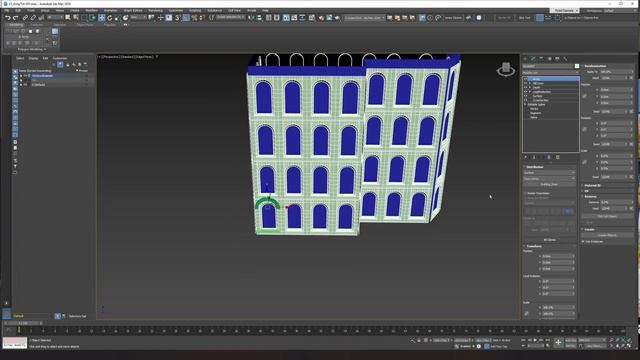
Task: Select the Segment sub-object level
Action: click(x=536, y=113)
